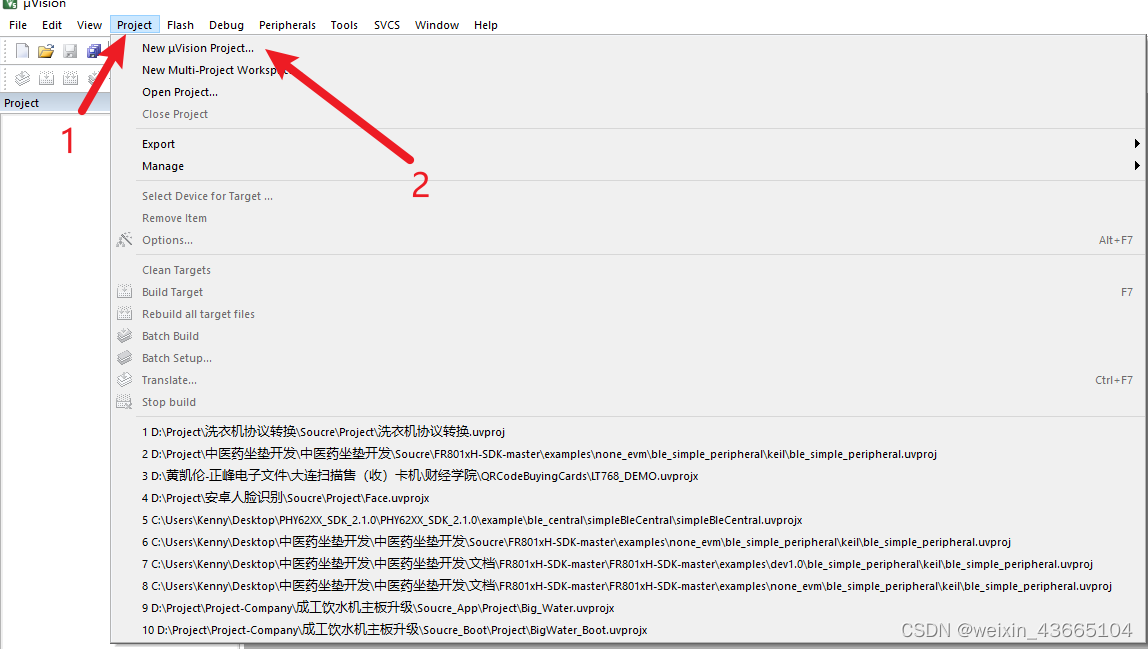
Task: Click the Save floppy disk icon
Action: [70, 51]
